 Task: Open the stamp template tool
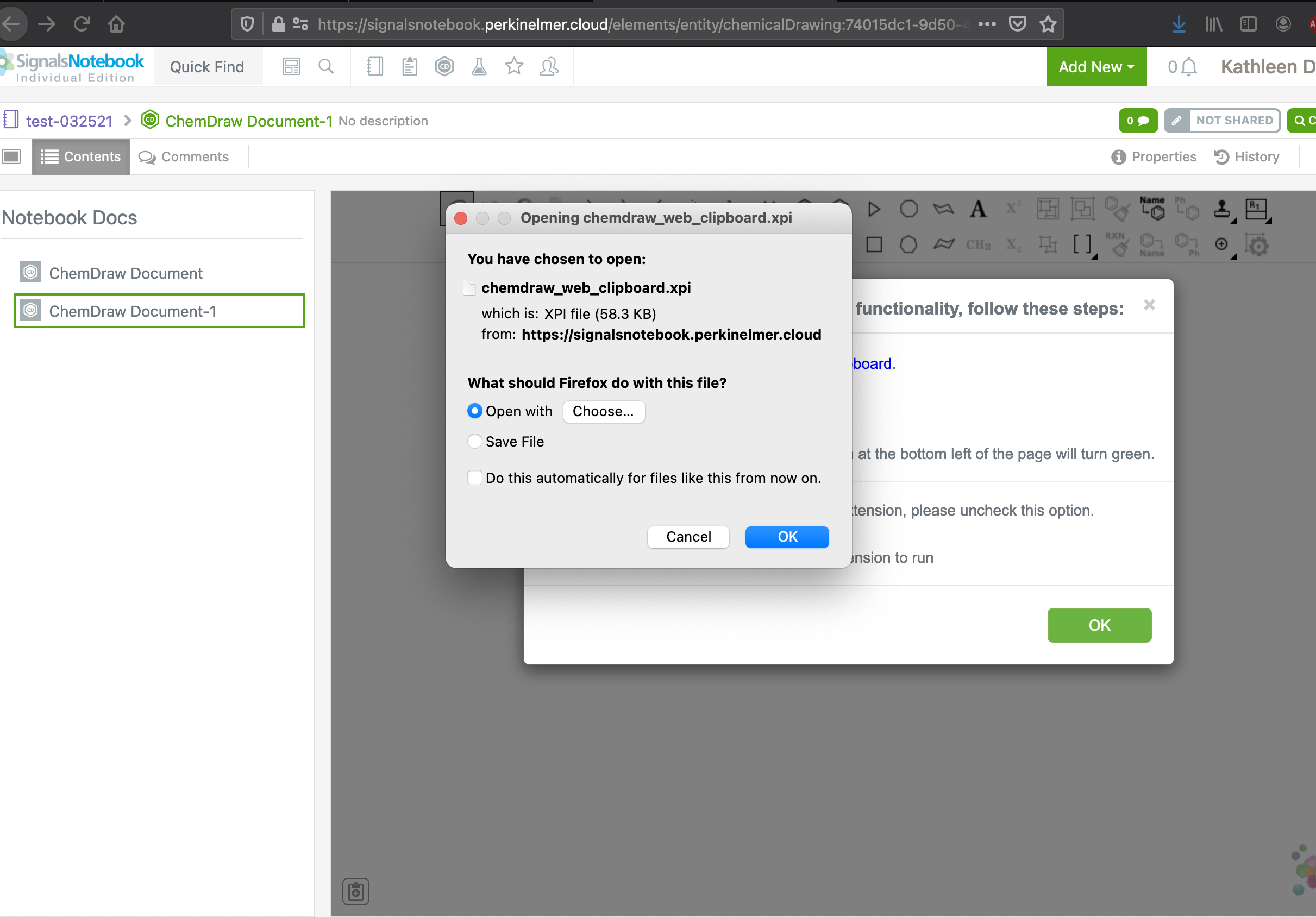(x=1222, y=209)
